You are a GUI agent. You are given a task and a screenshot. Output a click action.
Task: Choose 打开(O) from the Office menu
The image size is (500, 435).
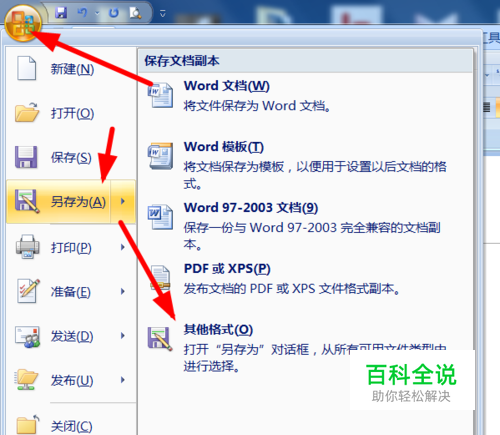point(71,113)
